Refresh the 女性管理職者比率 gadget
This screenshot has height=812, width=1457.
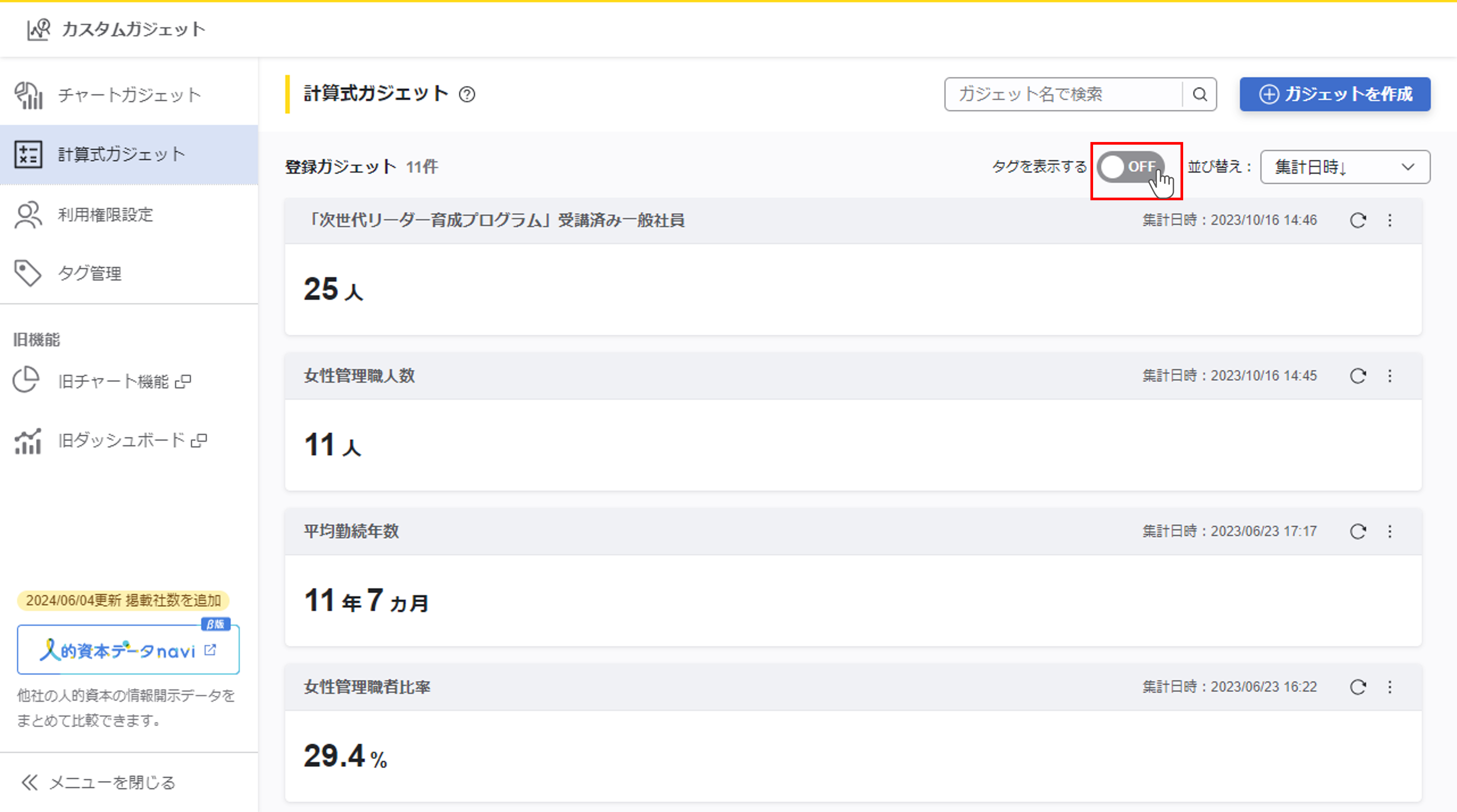(x=1358, y=687)
